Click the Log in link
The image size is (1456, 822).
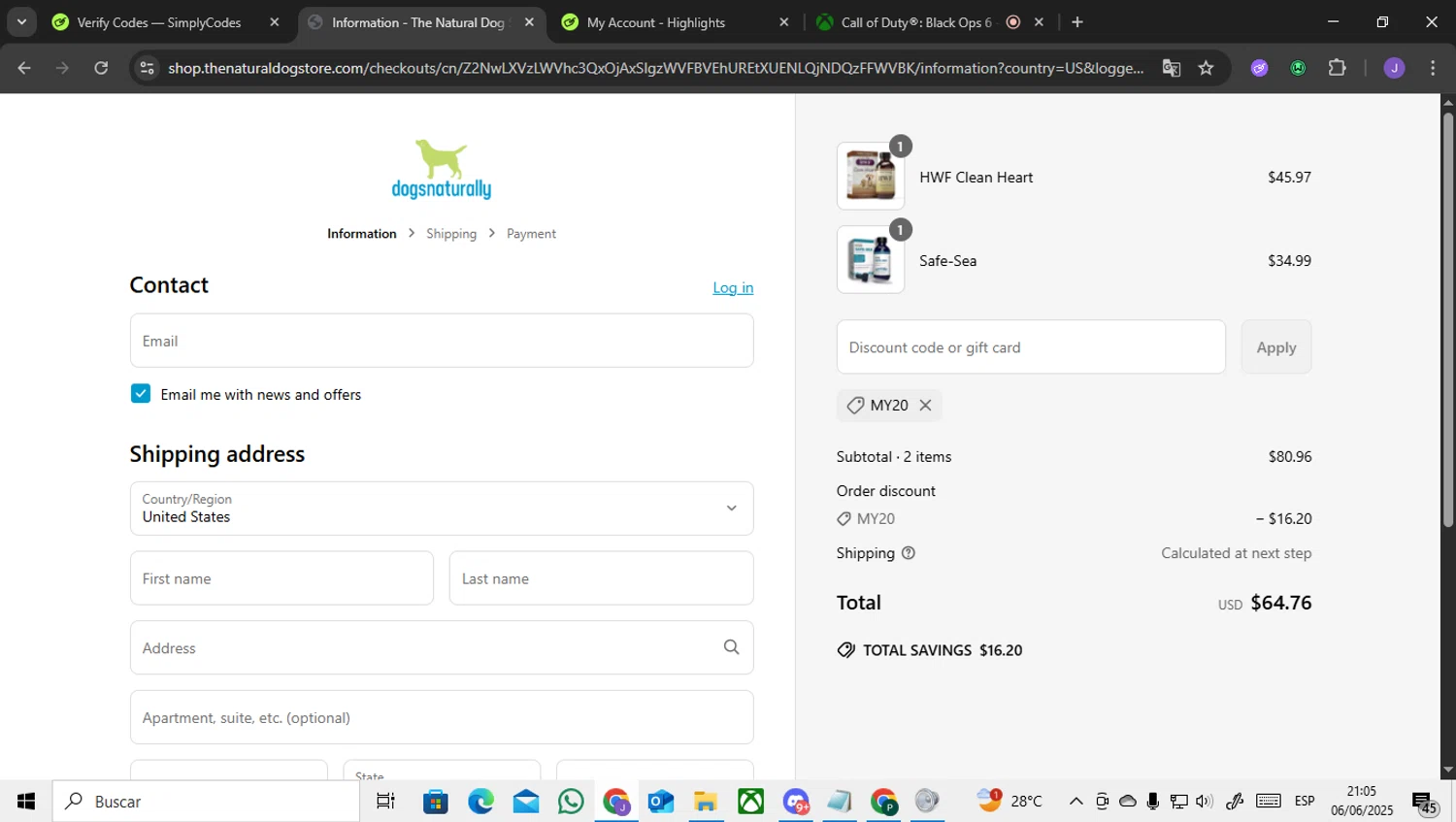click(733, 288)
